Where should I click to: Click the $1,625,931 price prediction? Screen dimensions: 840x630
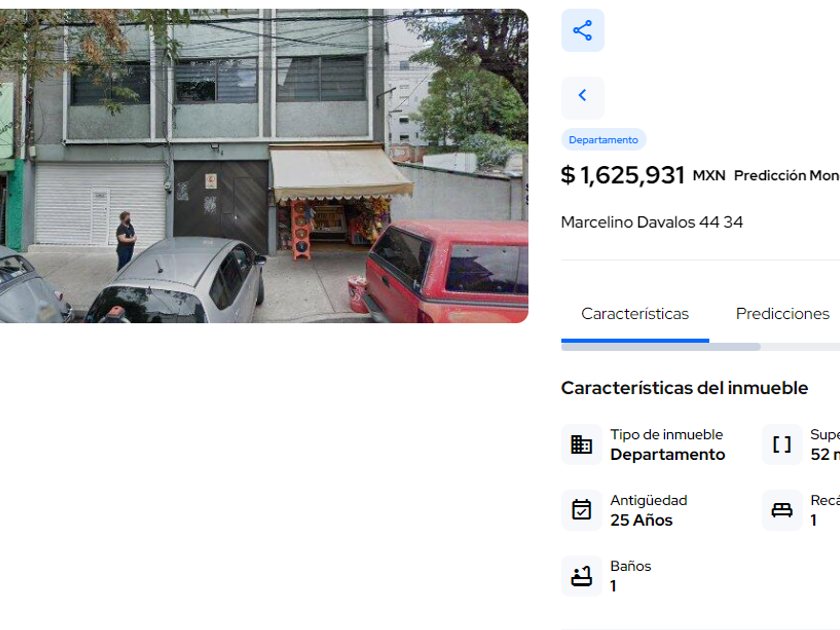(622, 175)
